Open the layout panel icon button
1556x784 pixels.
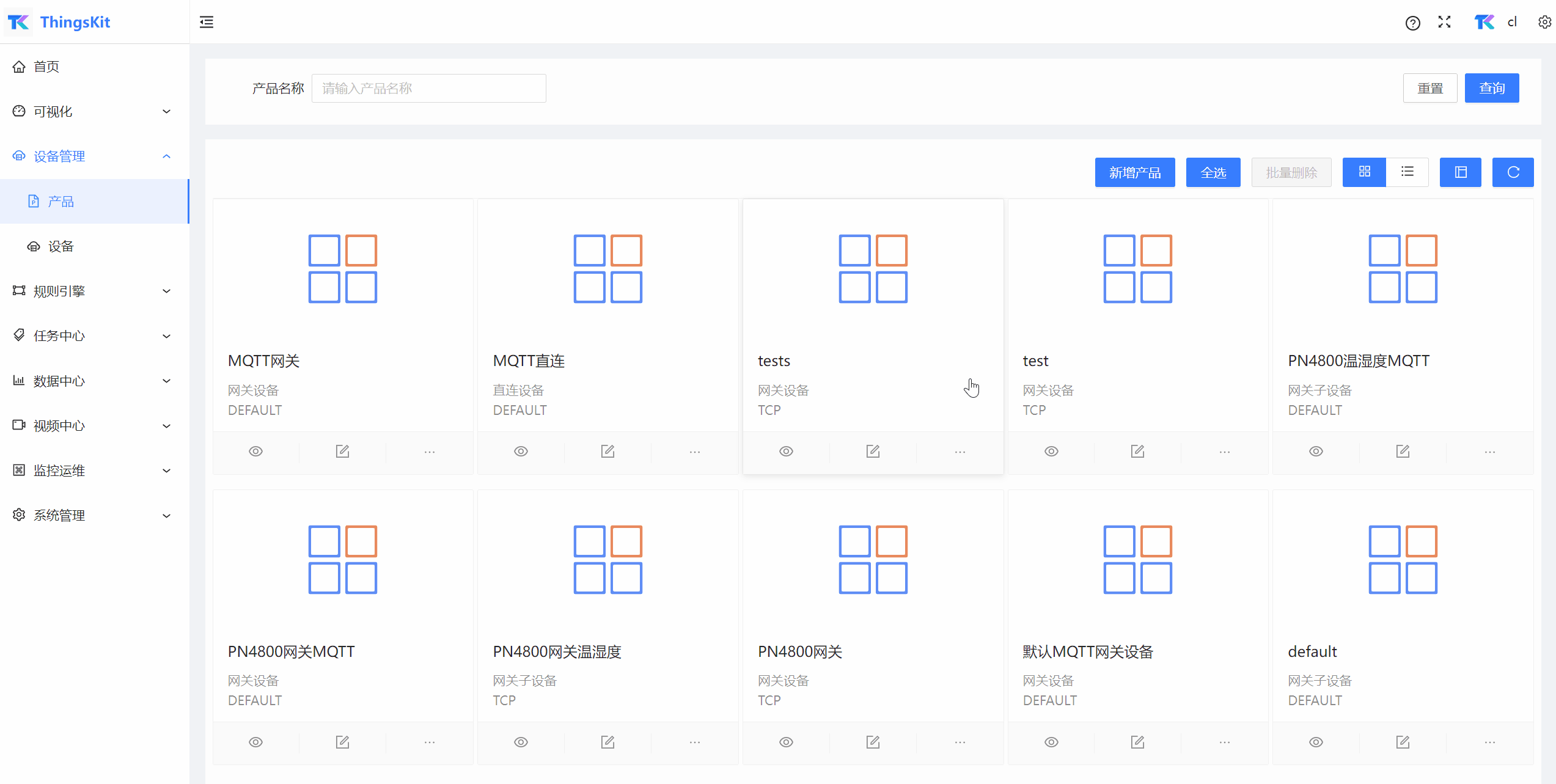pos(1460,172)
